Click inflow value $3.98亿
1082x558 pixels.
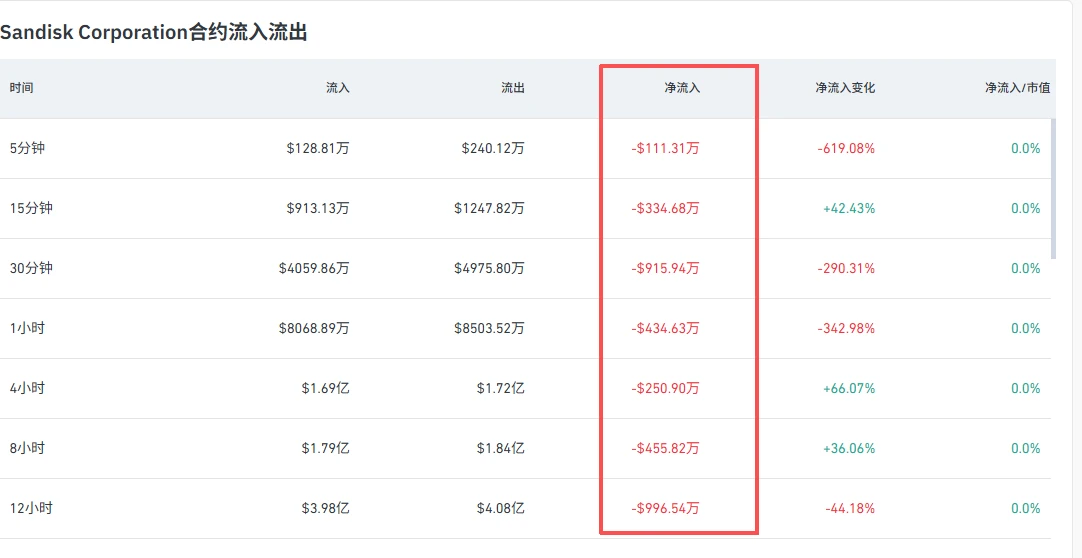[326, 508]
